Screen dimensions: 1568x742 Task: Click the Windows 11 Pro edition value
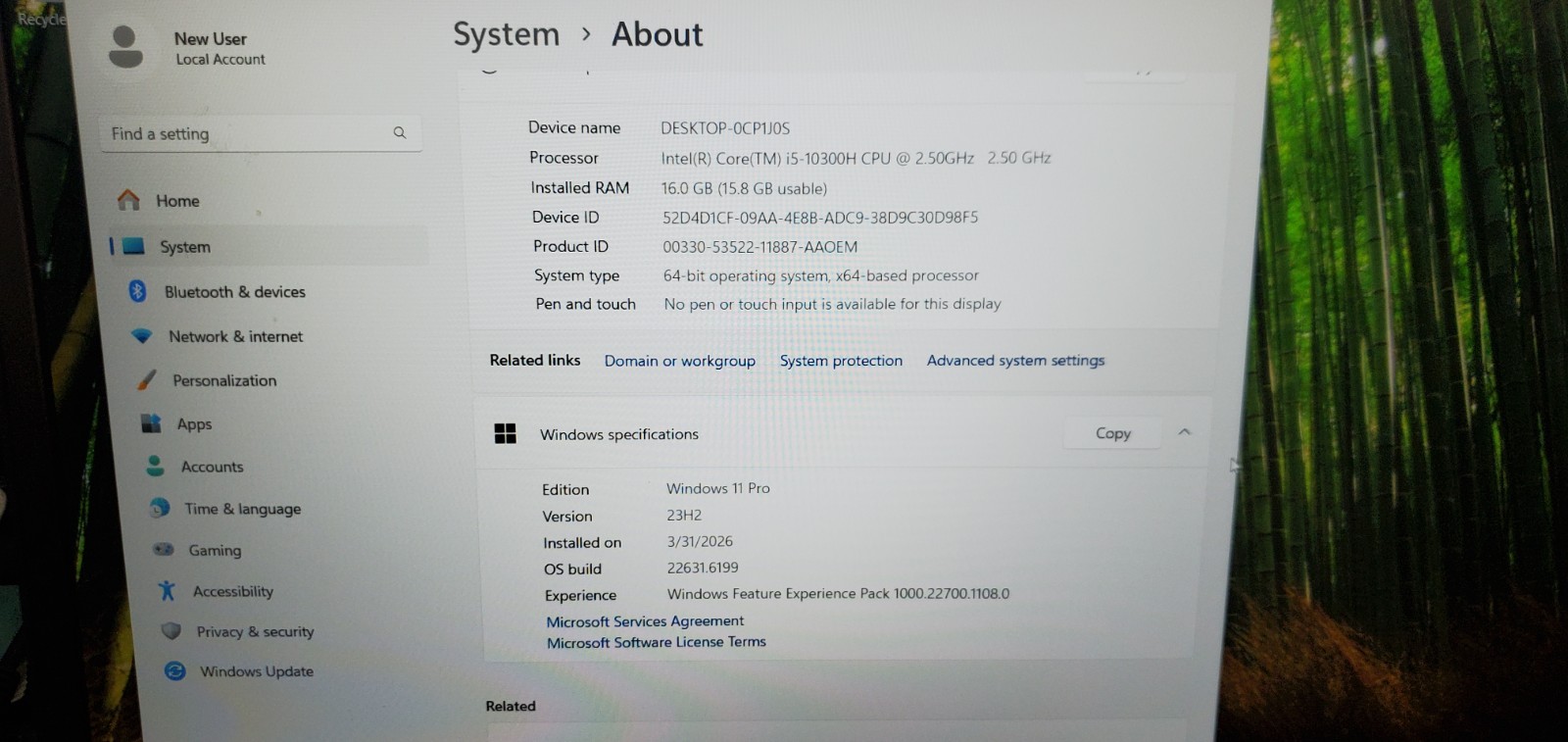coord(718,488)
